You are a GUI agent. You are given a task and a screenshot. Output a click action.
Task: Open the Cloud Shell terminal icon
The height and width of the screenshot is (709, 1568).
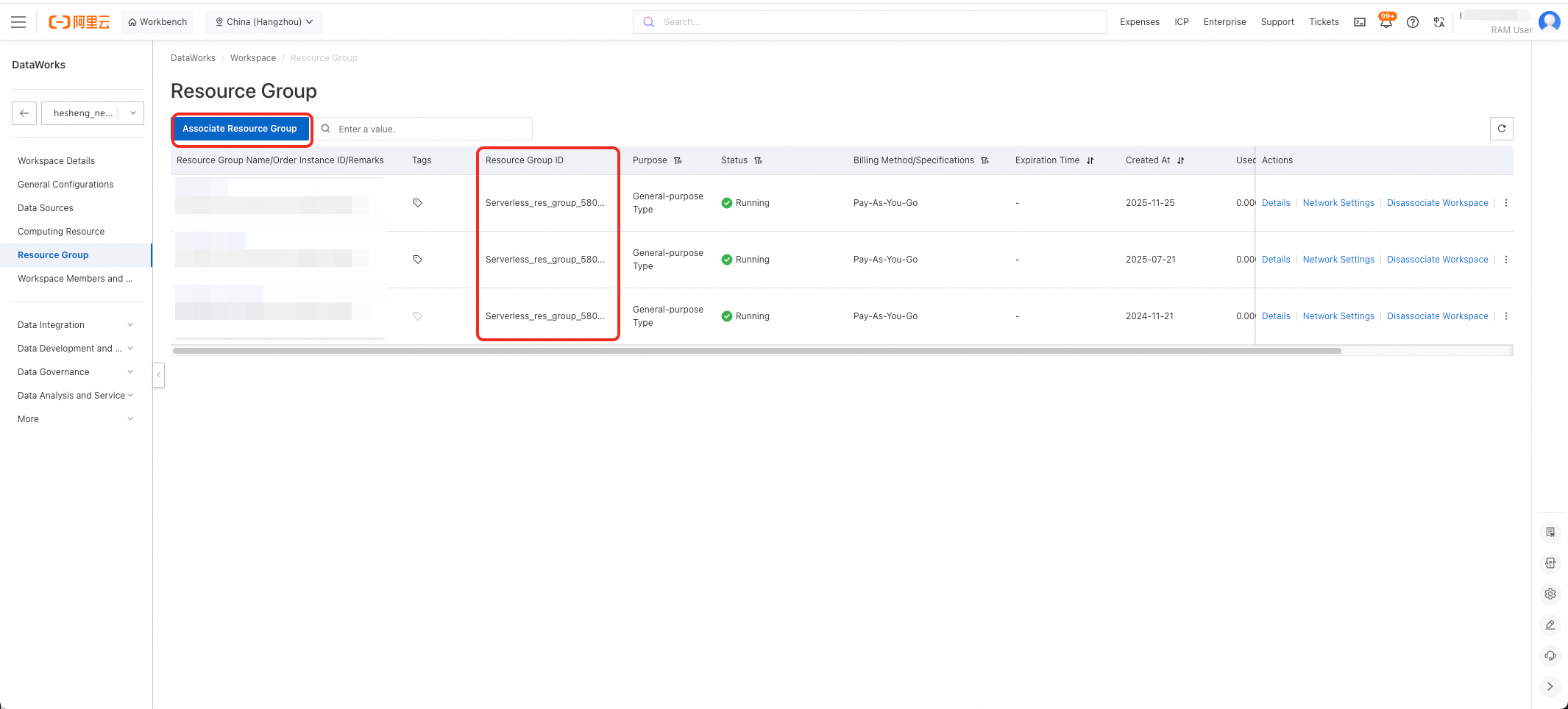tap(1360, 22)
